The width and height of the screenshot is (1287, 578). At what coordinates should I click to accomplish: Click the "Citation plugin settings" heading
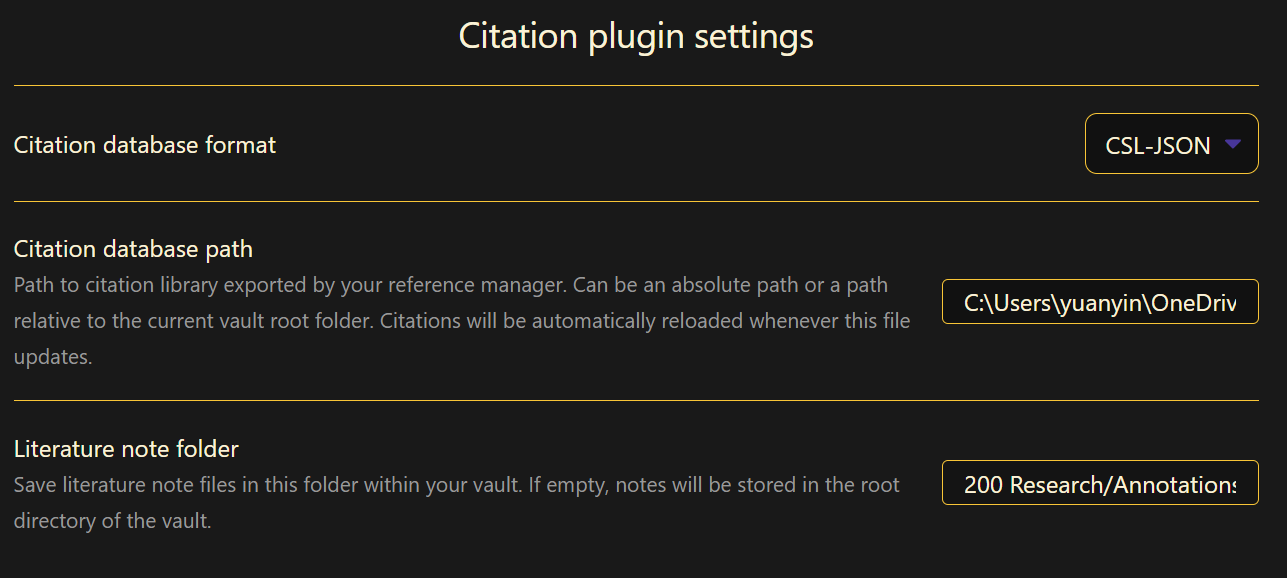coord(636,36)
